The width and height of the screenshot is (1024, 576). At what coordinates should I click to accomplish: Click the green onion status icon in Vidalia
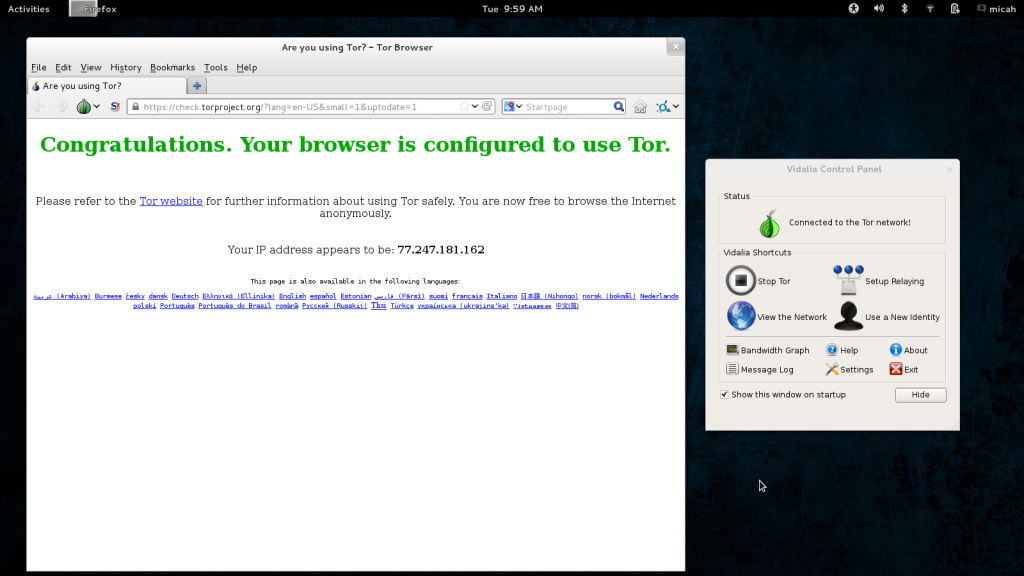(769, 223)
